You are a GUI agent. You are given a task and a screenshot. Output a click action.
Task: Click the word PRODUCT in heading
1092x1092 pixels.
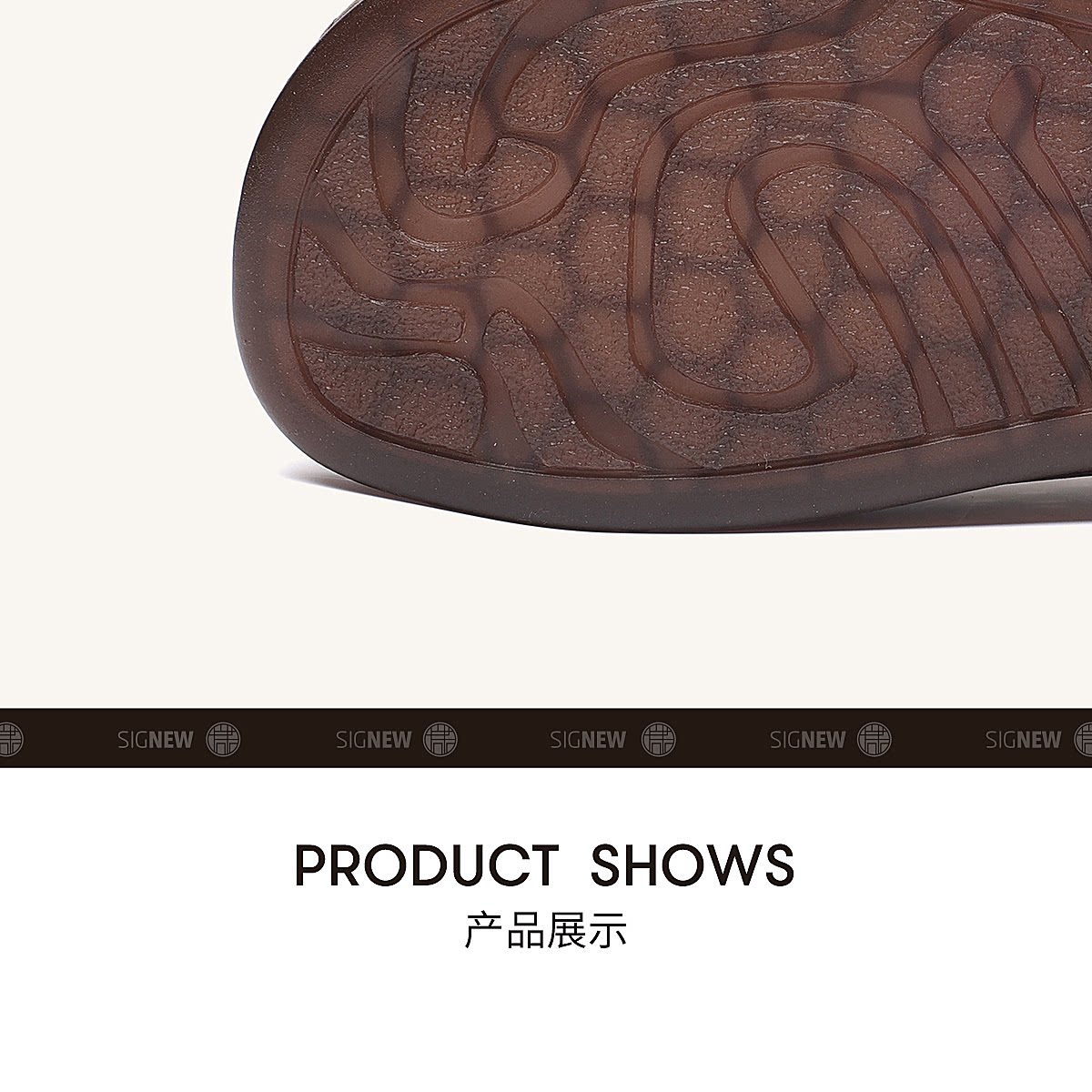coord(426,865)
